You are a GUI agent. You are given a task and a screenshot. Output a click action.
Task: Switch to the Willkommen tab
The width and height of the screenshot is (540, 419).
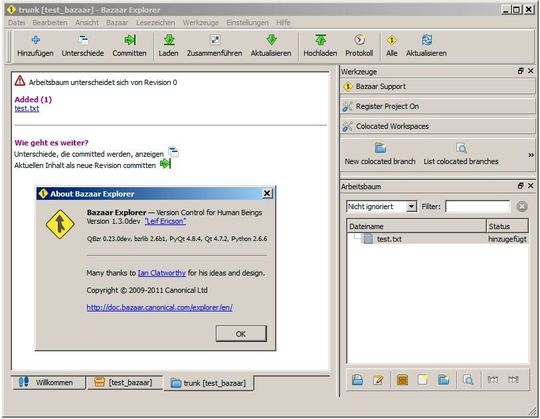[48, 383]
